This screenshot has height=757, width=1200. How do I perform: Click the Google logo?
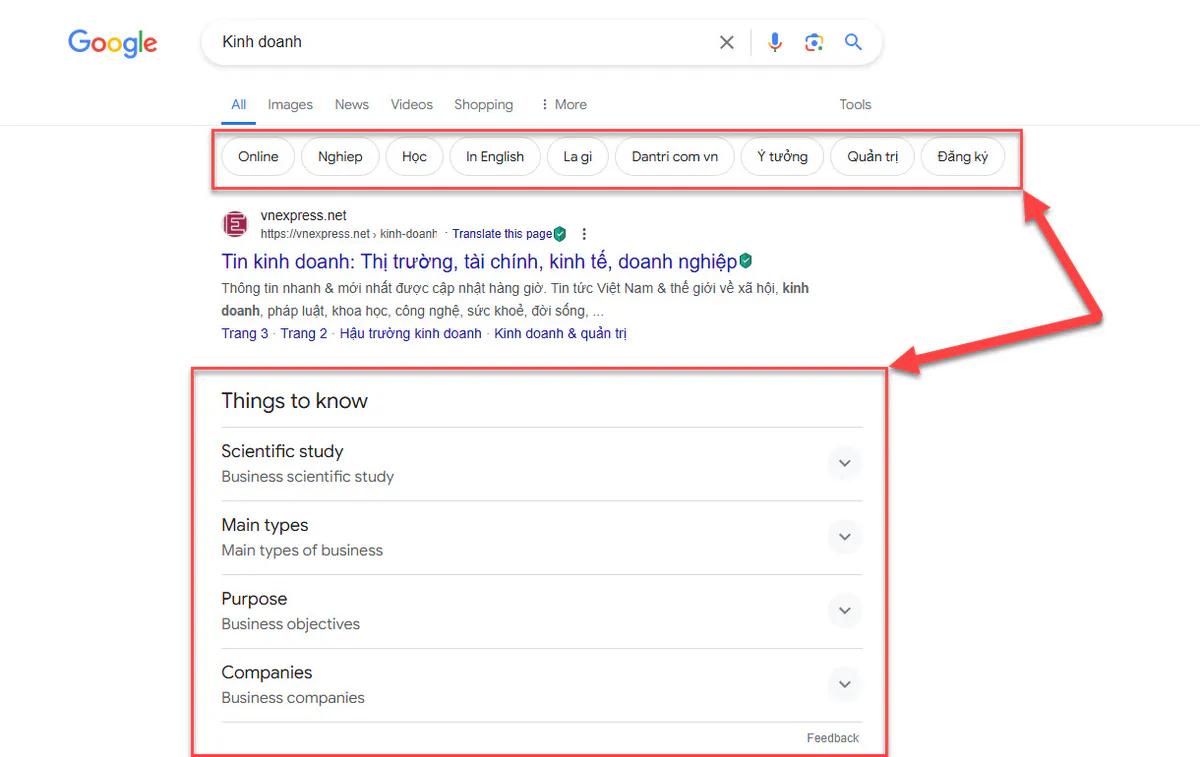point(113,43)
